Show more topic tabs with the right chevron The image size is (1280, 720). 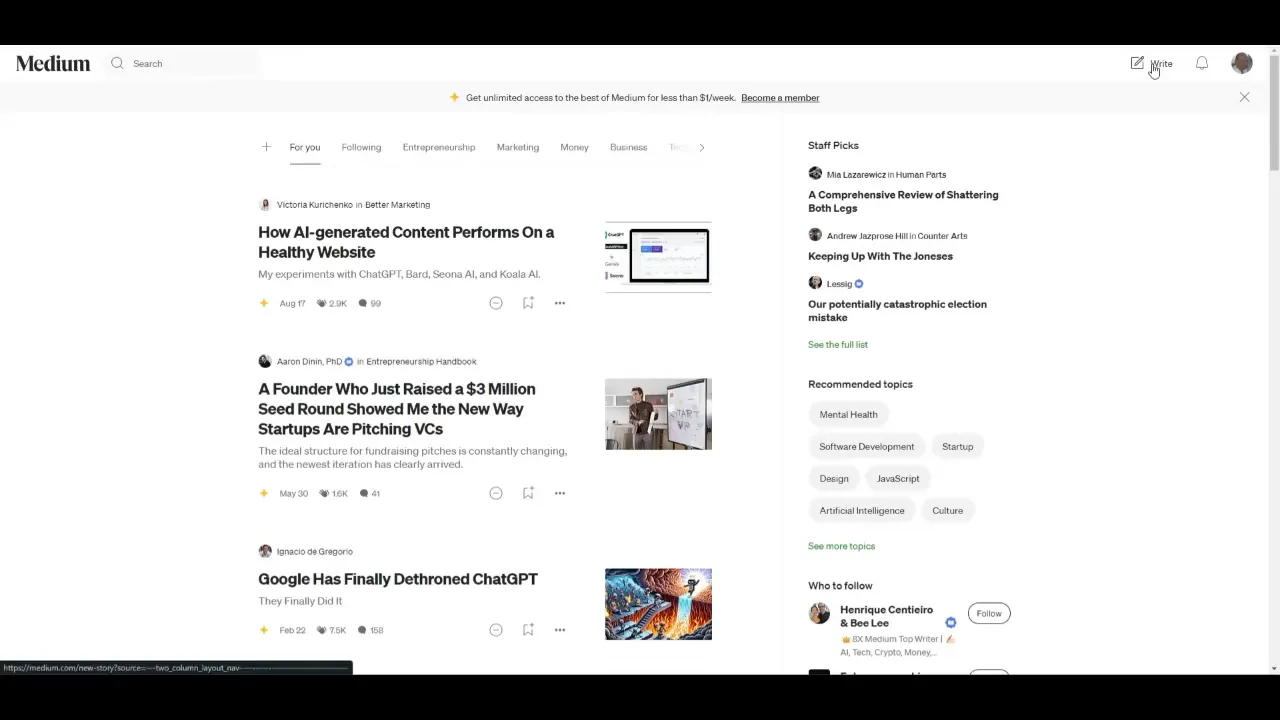(x=701, y=147)
